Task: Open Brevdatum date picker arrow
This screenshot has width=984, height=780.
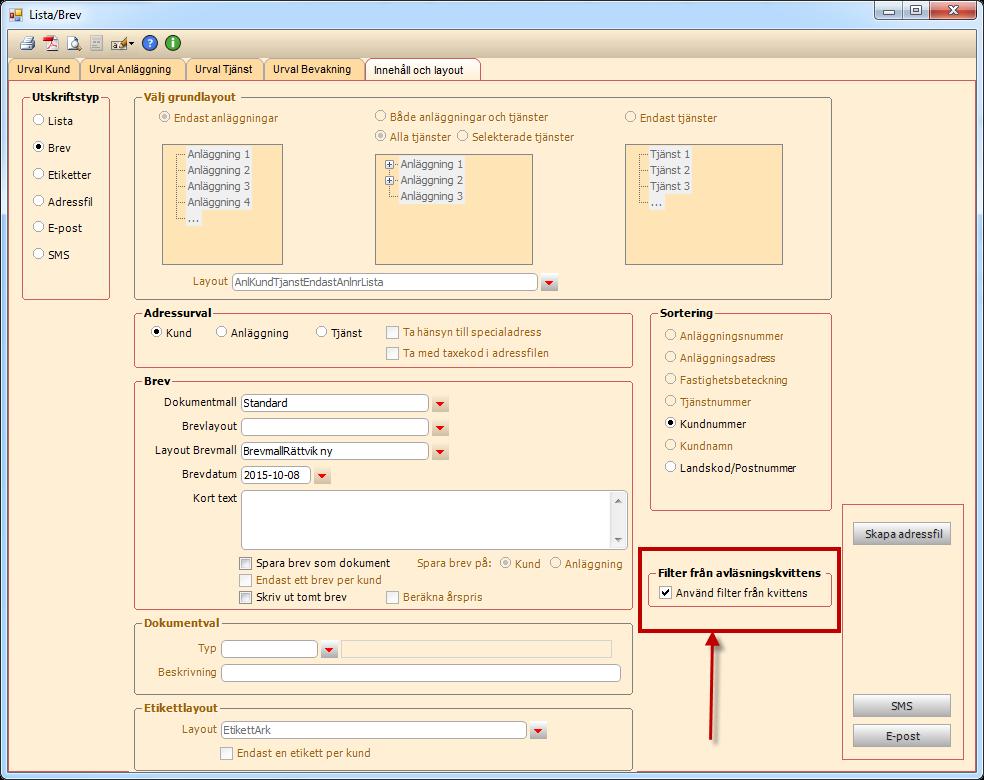Action: click(x=322, y=476)
